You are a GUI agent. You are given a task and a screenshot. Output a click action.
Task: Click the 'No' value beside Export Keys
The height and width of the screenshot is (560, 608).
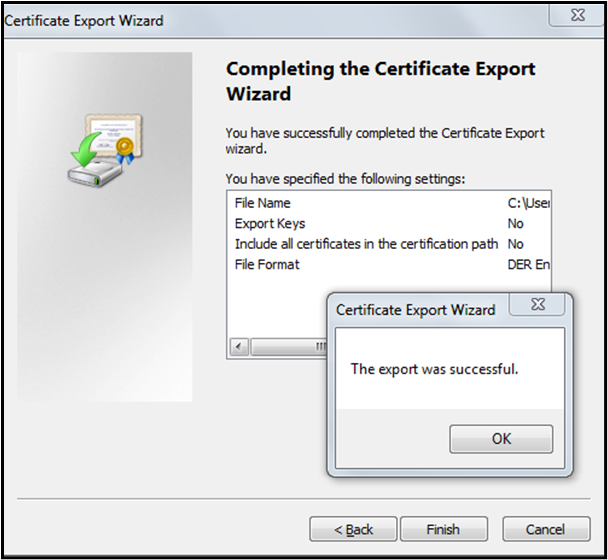tap(516, 224)
